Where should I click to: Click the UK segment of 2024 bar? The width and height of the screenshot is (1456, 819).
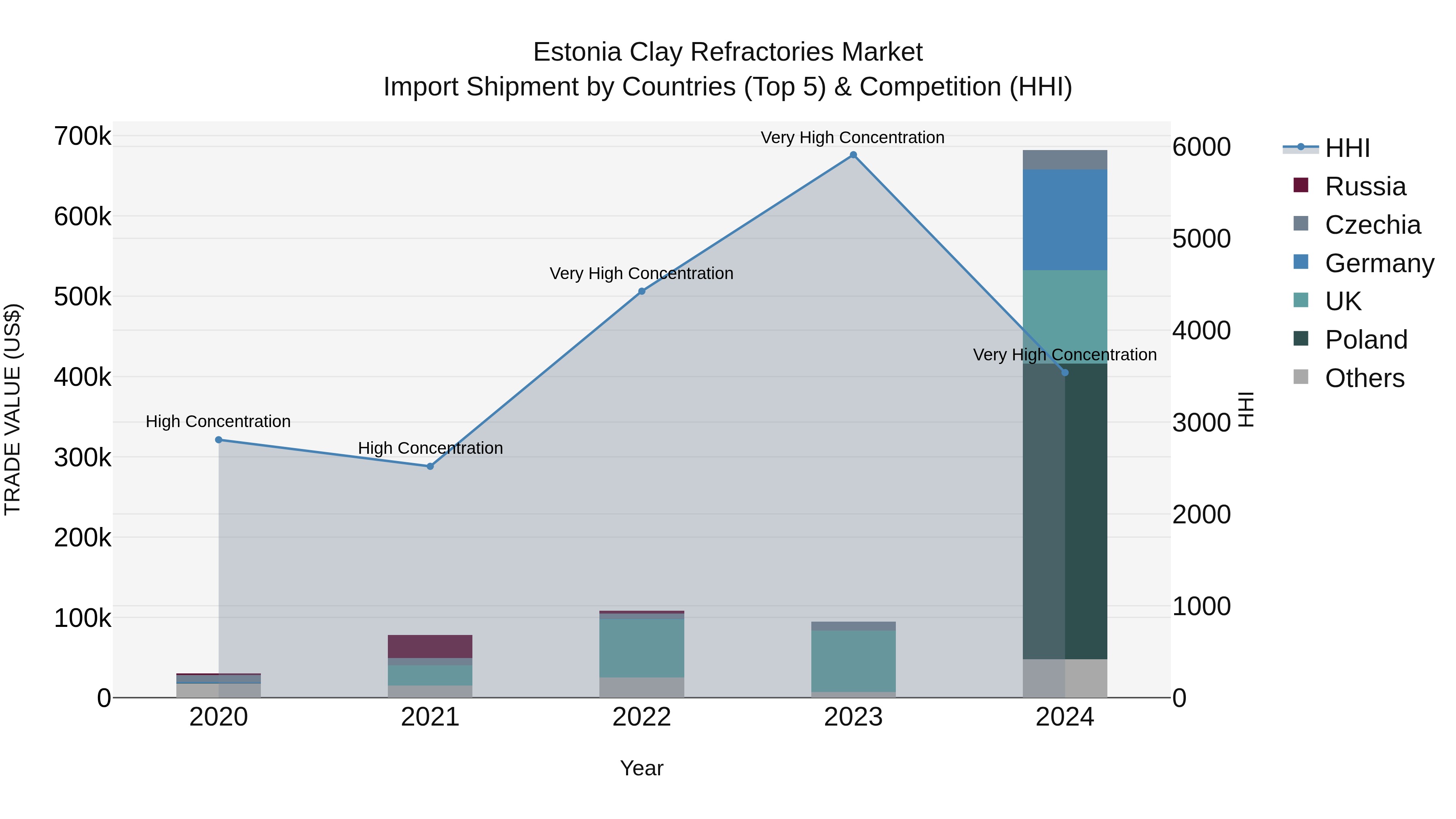pyautogui.click(x=1065, y=317)
